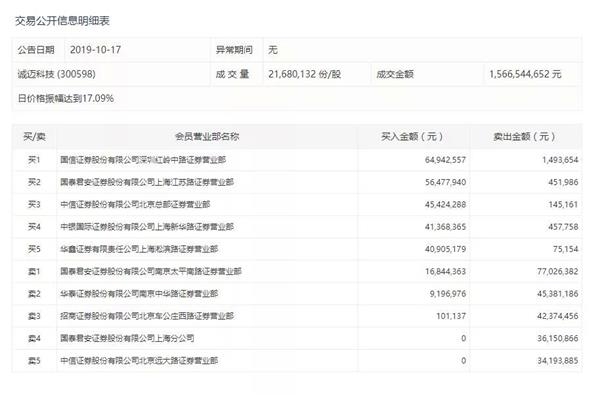The height and width of the screenshot is (395, 600).
Task: Select the buy amount 64,942,557
Action: pyautogui.click(x=445, y=160)
